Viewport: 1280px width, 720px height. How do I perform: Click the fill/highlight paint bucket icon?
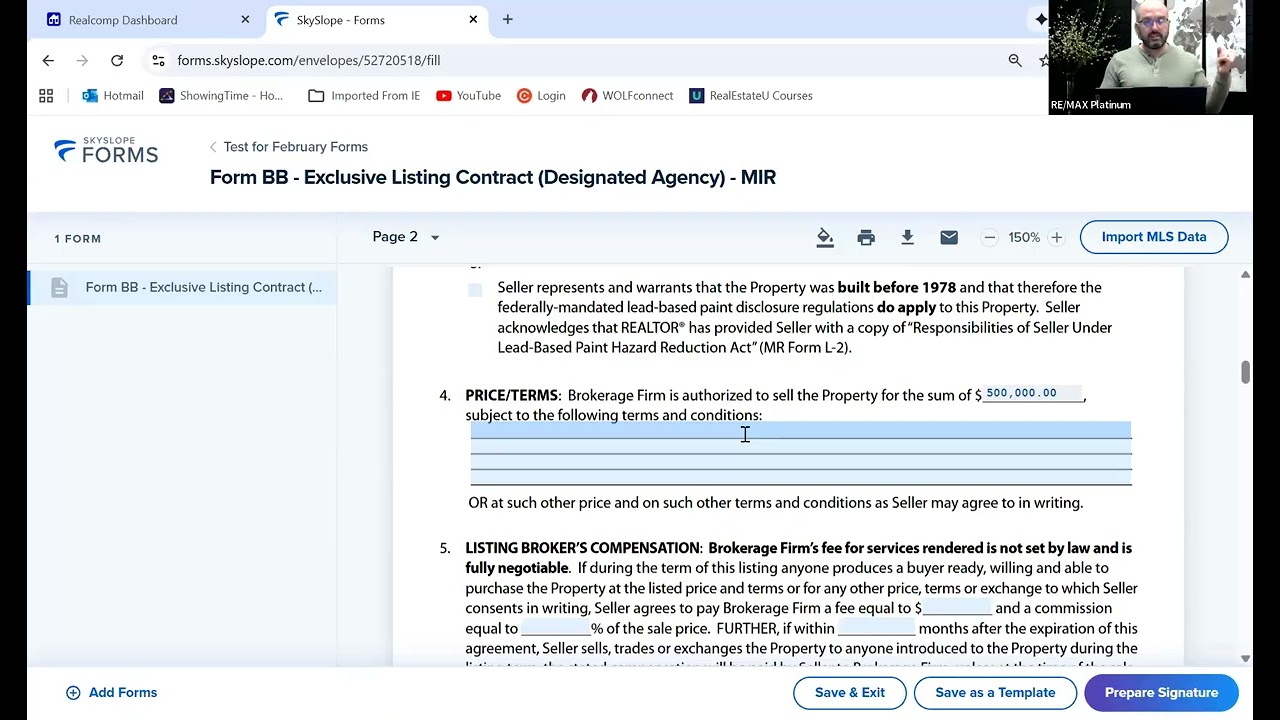[x=825, y=237]
